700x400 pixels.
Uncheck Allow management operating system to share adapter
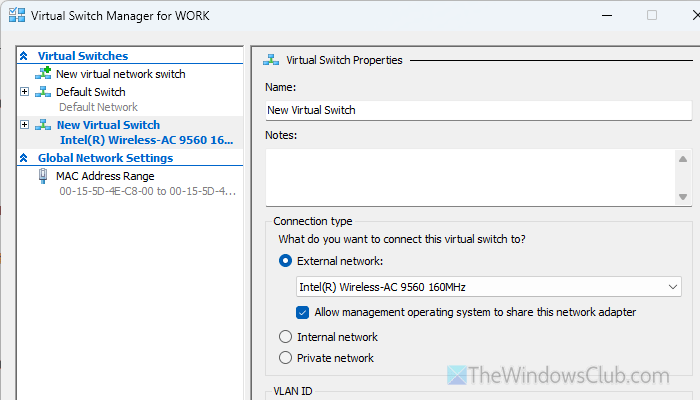click(x=302, y=312)
